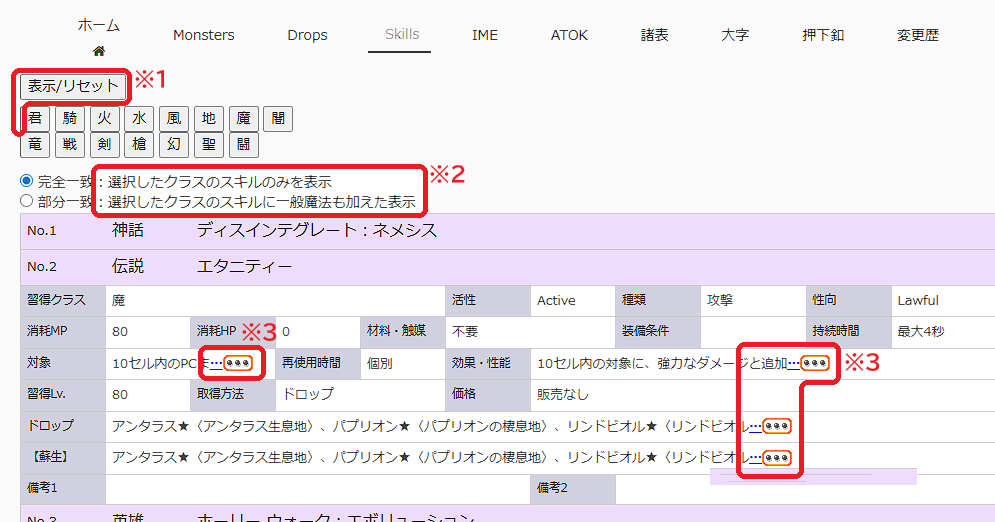This screenshot has width=995, height=522.
Task: Click skill row No.2 エタニティー
Action: point(508,267)
